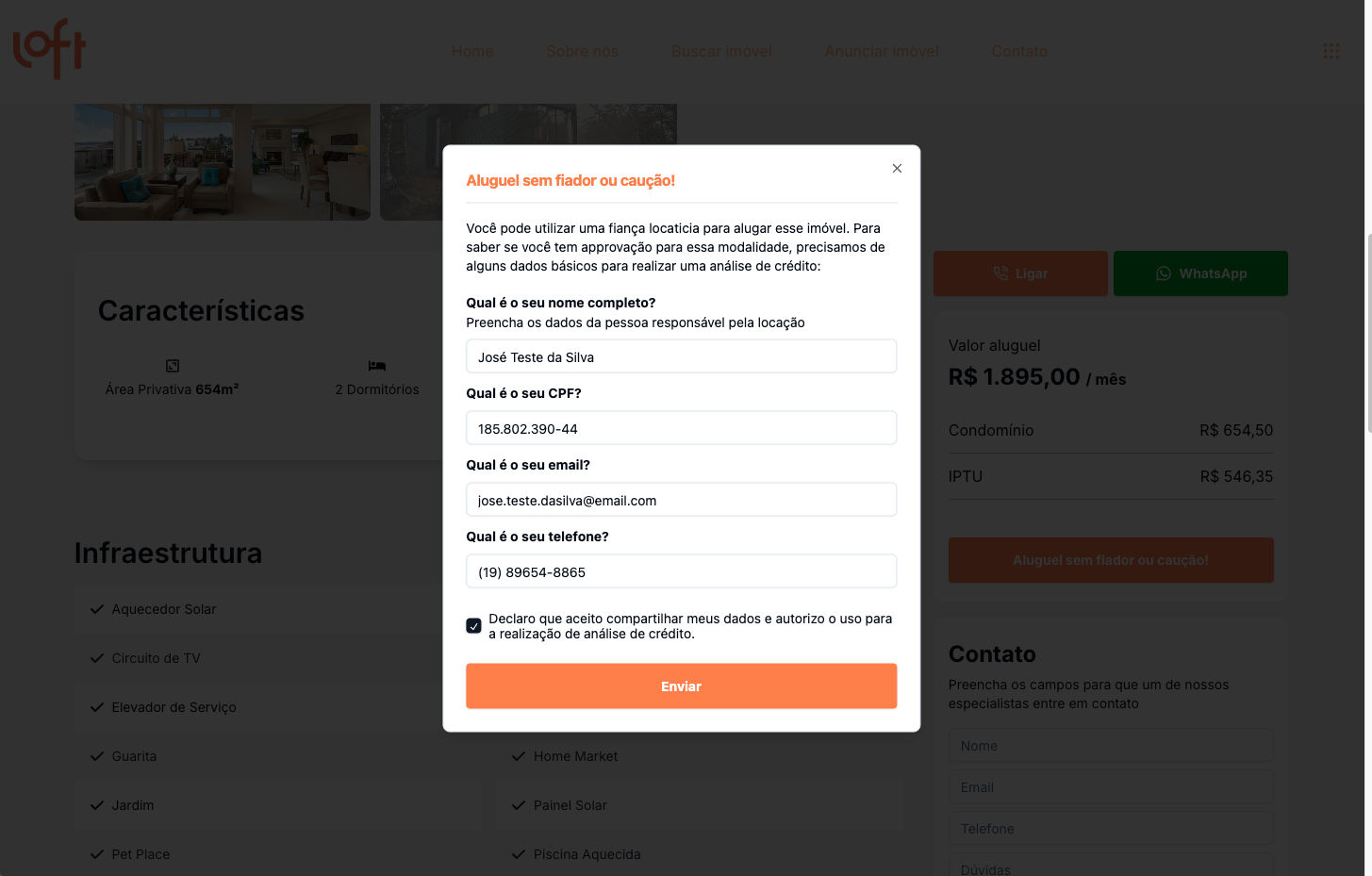This screenshot has width=1372, height=876.
Task: Click the Aluguel sem fiador ou caução button
Action: click(x=1110, y=560)
